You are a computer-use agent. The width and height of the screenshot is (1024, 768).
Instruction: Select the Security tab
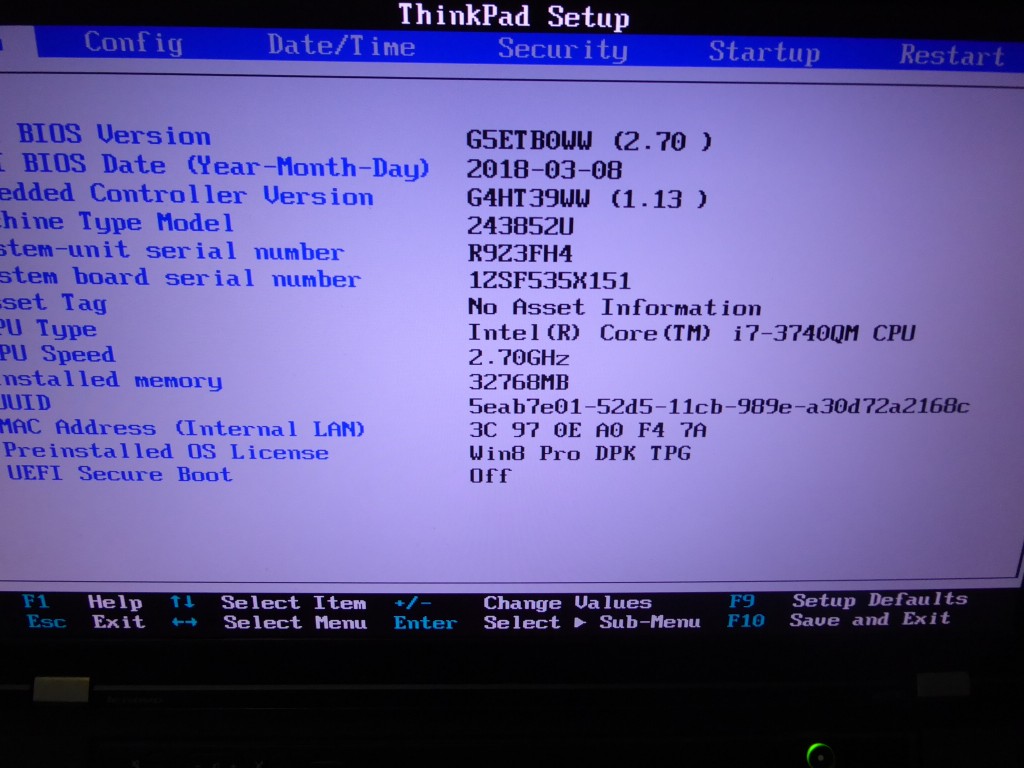562,50
